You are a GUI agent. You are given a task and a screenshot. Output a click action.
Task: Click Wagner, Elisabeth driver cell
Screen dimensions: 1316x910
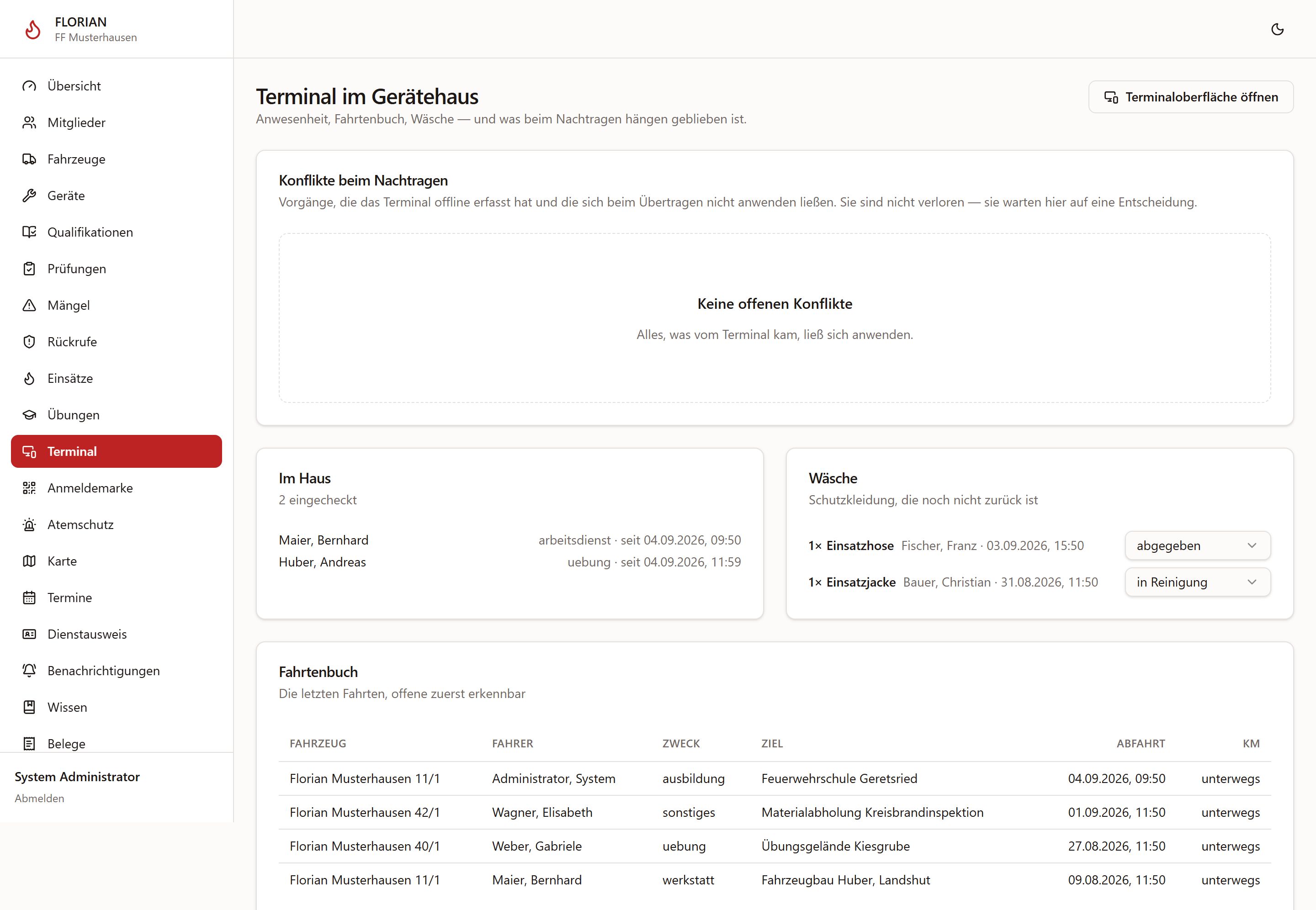tap(541, 812)
